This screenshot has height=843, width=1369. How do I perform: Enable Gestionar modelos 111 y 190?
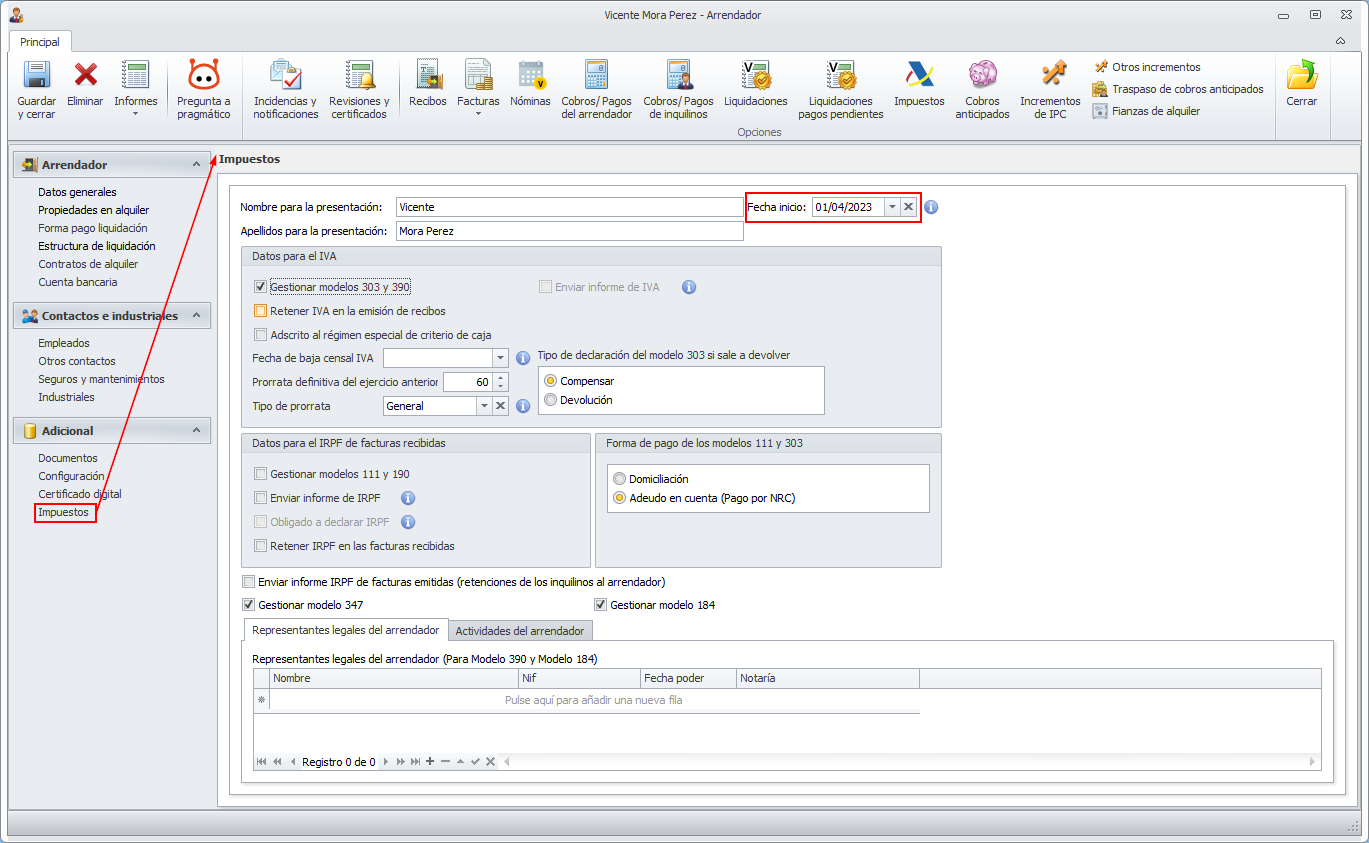(x=261, y=474)
